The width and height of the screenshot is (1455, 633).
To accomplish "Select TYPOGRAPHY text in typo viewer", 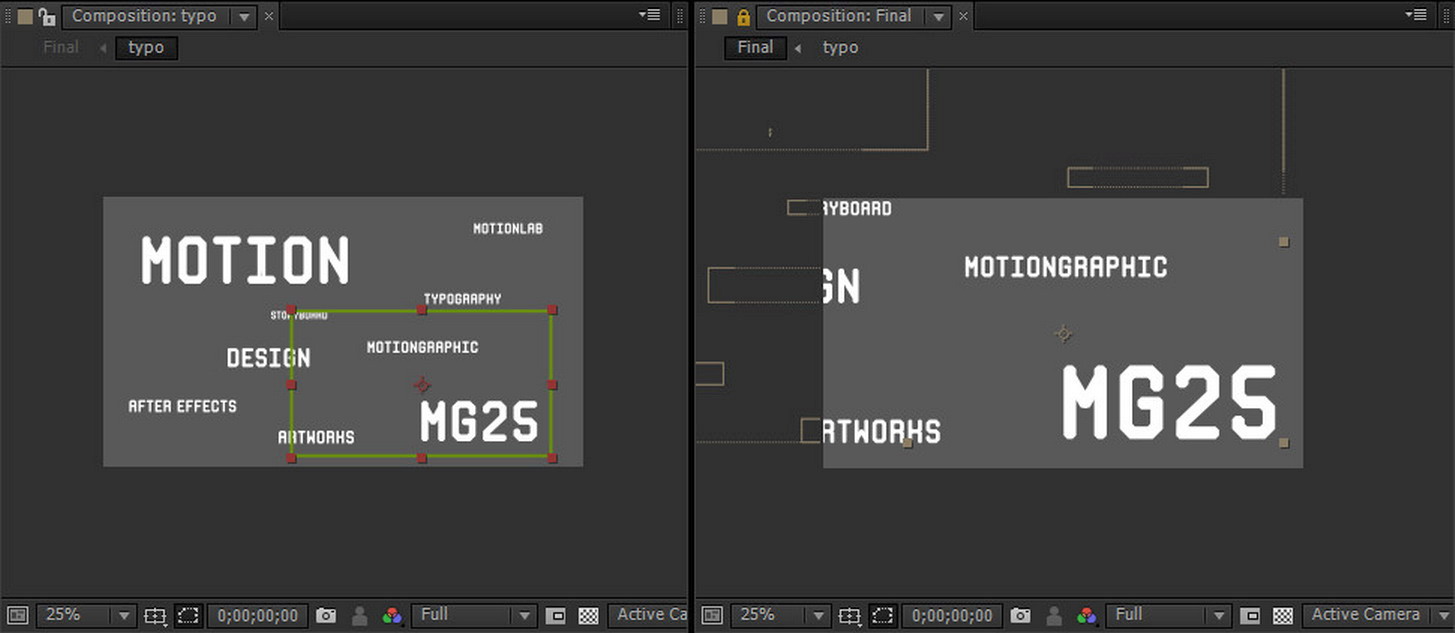I will [462, 298].
